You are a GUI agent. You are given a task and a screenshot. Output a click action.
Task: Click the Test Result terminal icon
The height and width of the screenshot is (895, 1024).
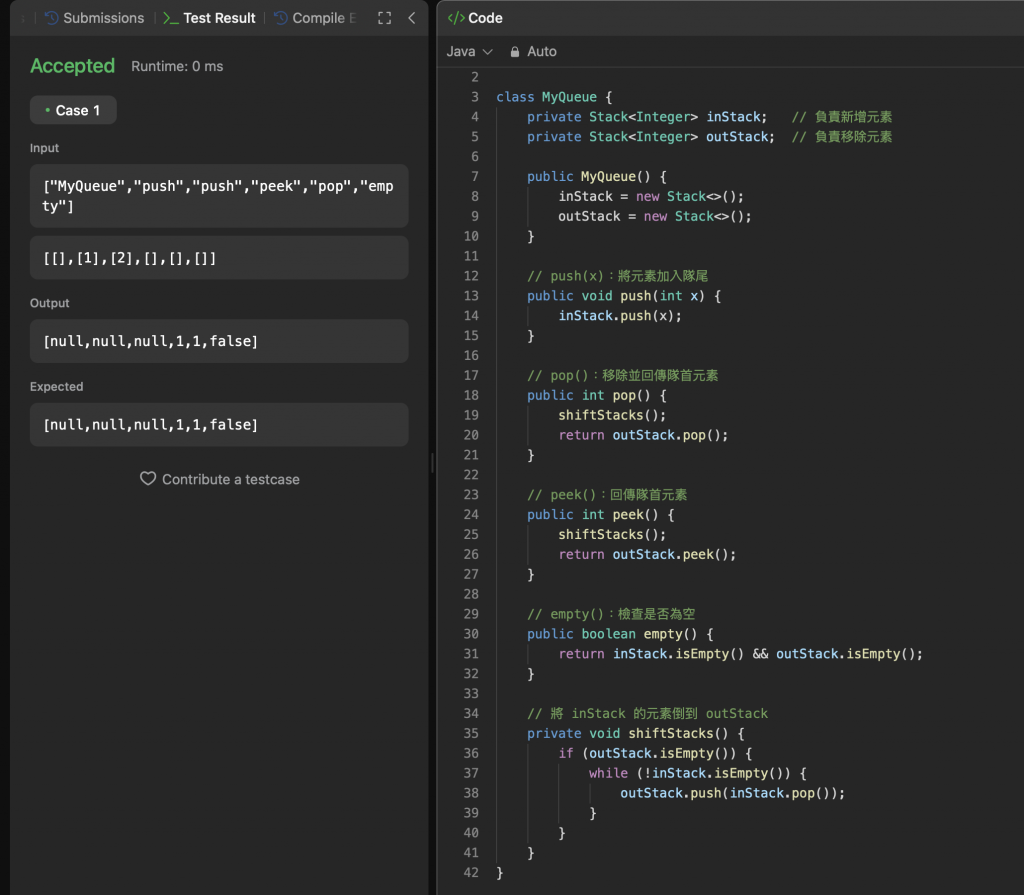click(x=170, y=18)
